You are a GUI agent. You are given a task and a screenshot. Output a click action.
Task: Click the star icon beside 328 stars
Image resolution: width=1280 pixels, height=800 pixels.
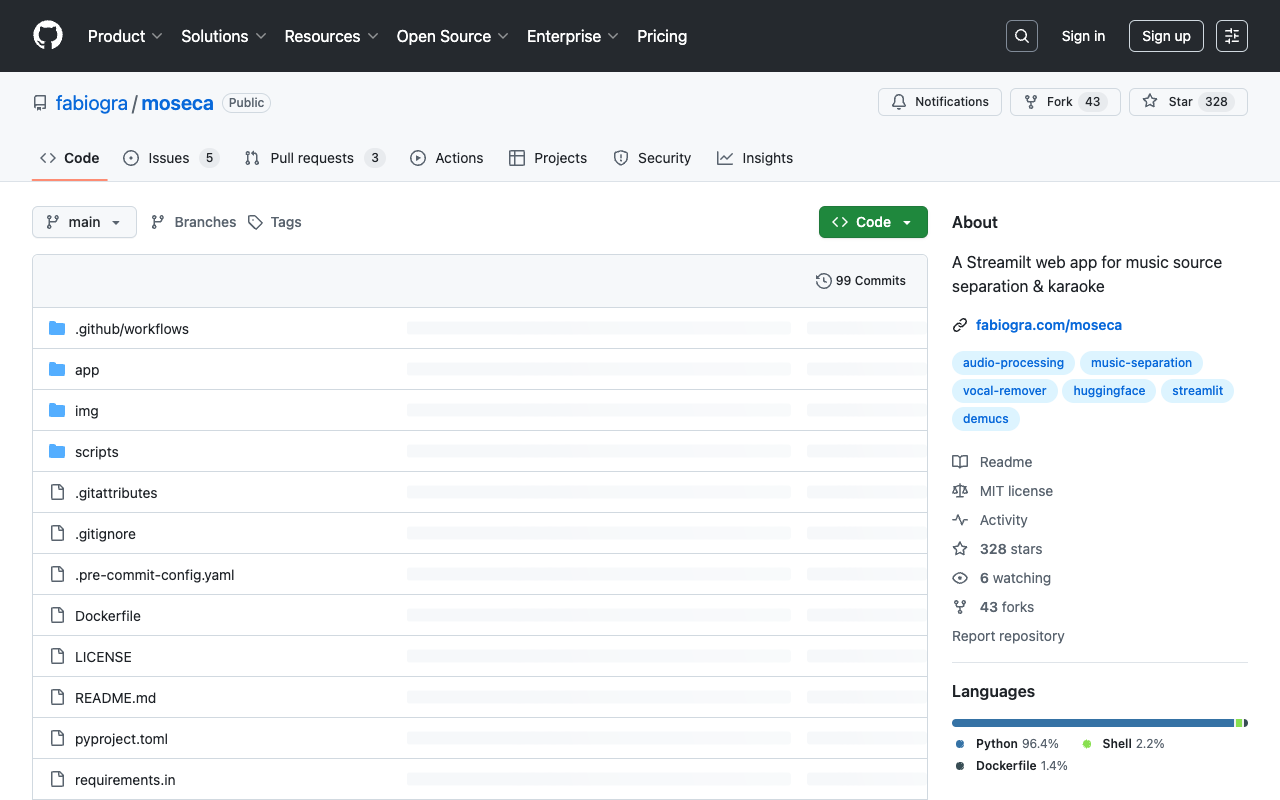click(x=960, y=549)
